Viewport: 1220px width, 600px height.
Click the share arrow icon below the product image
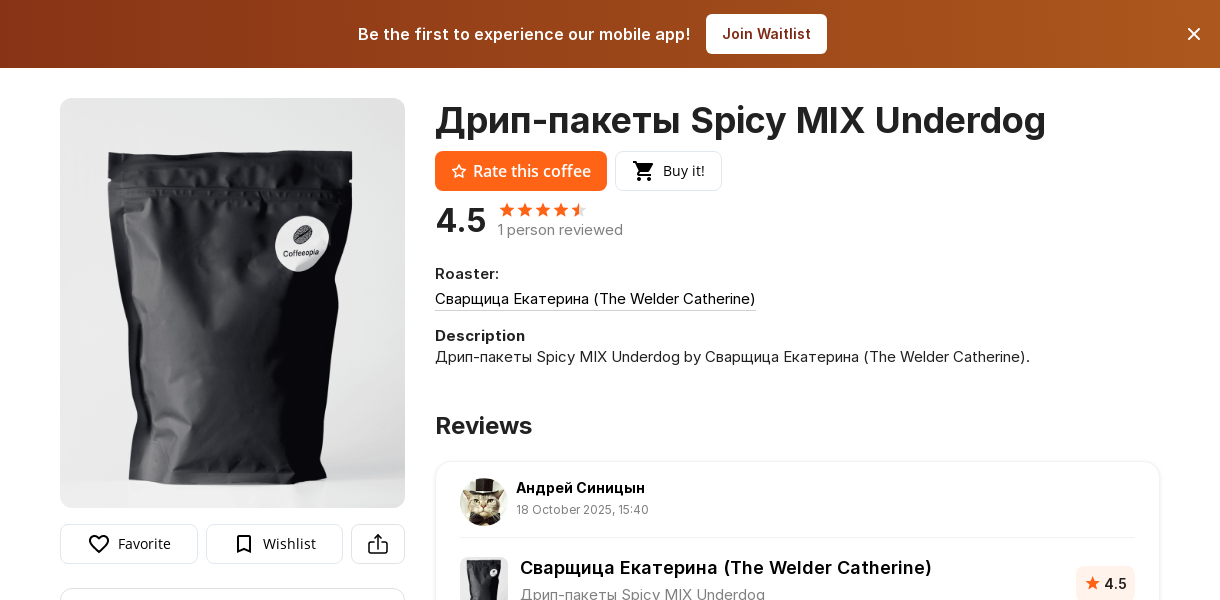[x=378, y=543]
